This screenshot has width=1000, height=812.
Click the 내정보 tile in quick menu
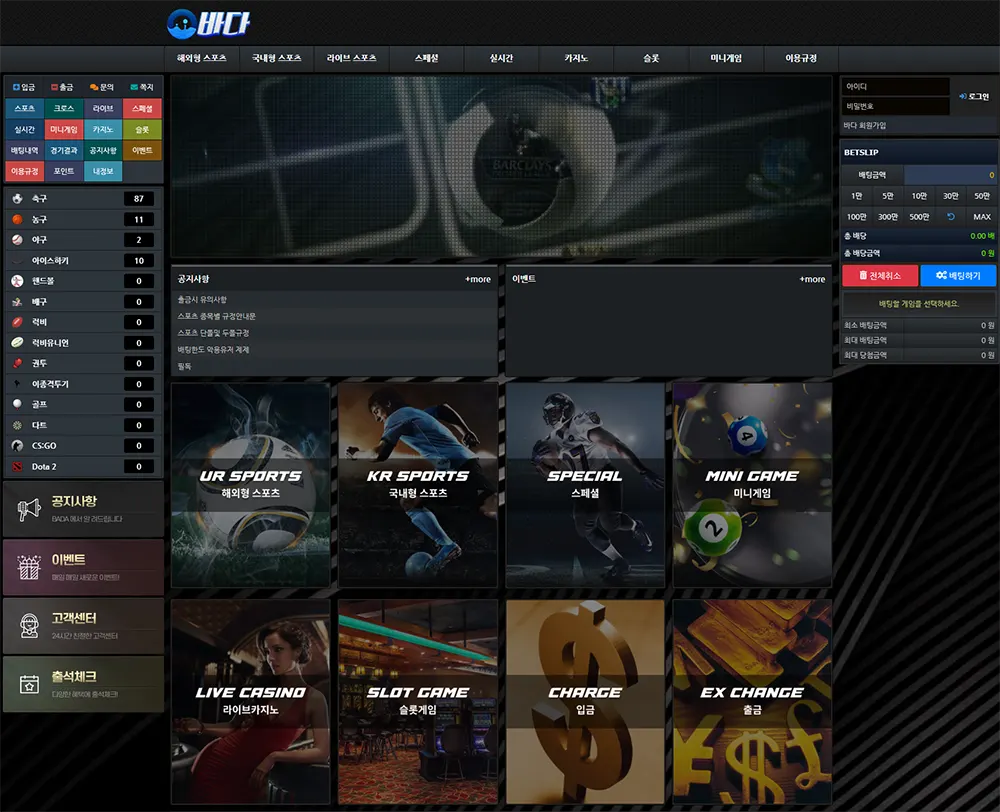[103, 171]
